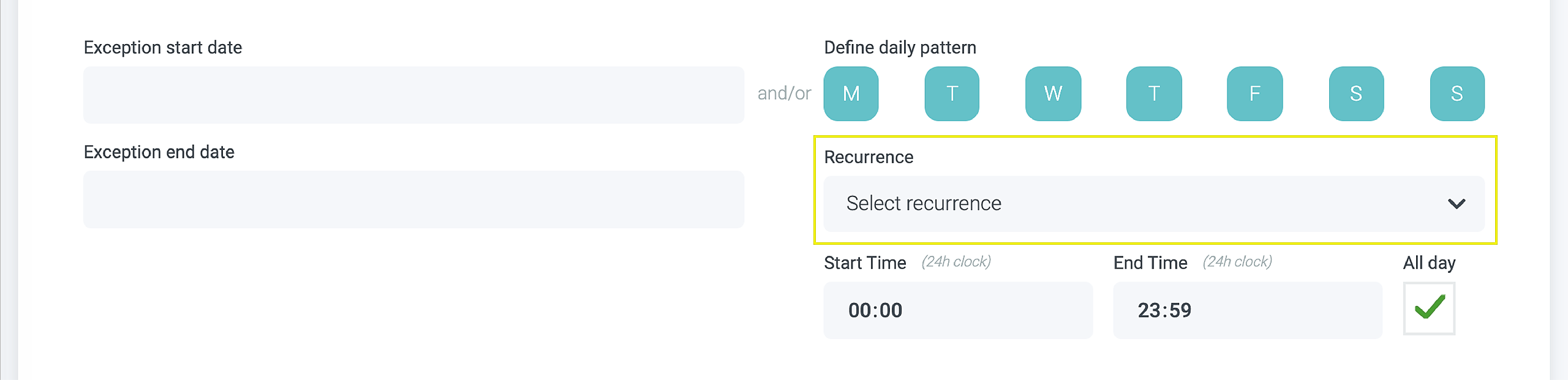Toggle Thursday, the T button before F
The image size is (1568, 380).
point(1154,94)
